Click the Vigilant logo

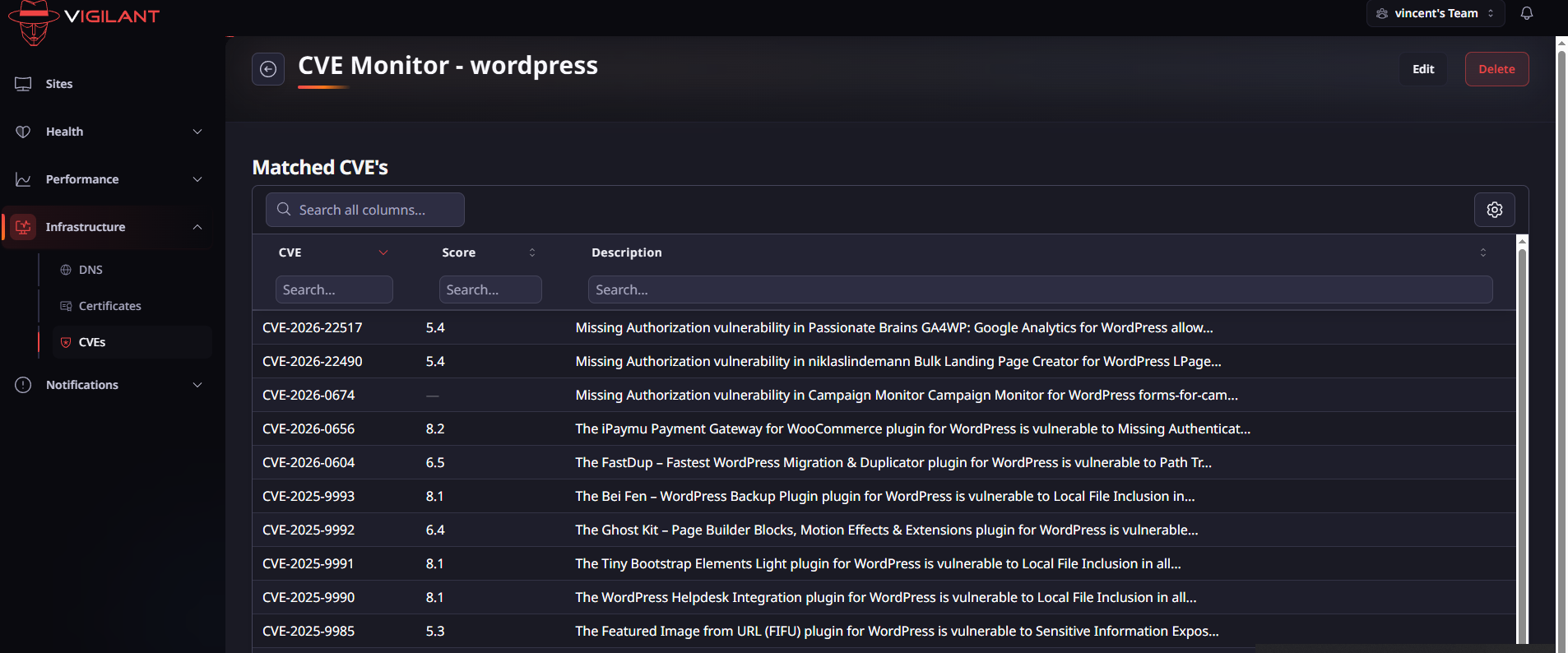82,21
